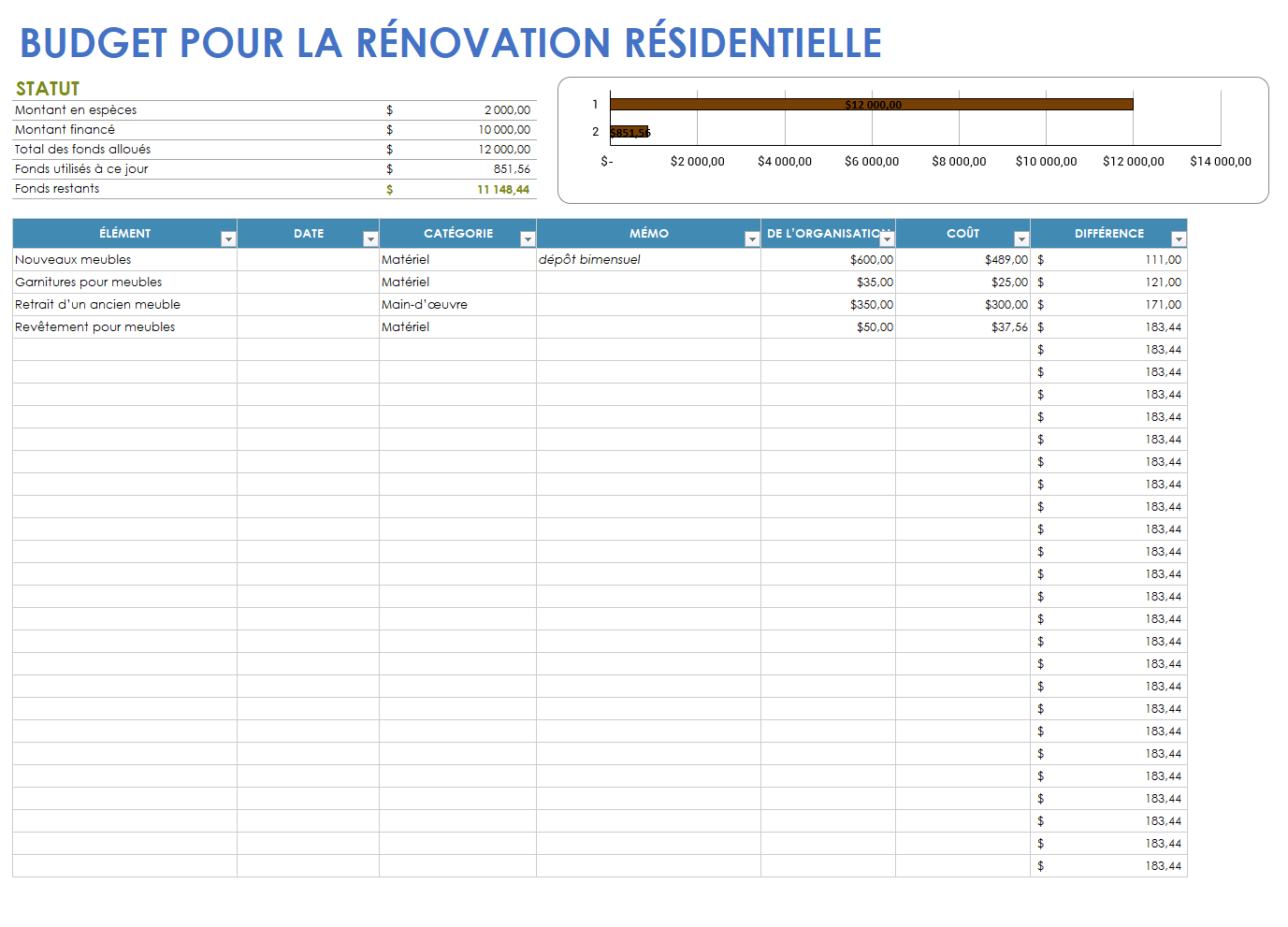Click the 'dépôt bimensuel' memo cell
Screen dimensions: 1288x927
(649, 260)
